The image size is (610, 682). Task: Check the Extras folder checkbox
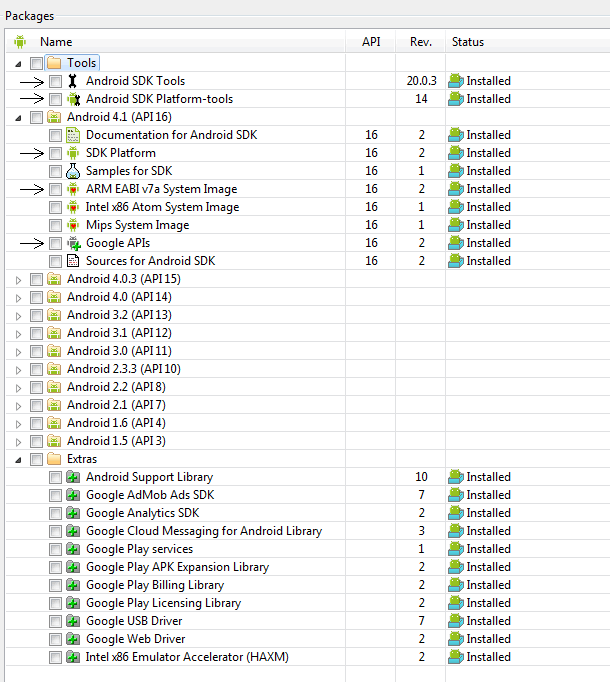tap(36, 459)
